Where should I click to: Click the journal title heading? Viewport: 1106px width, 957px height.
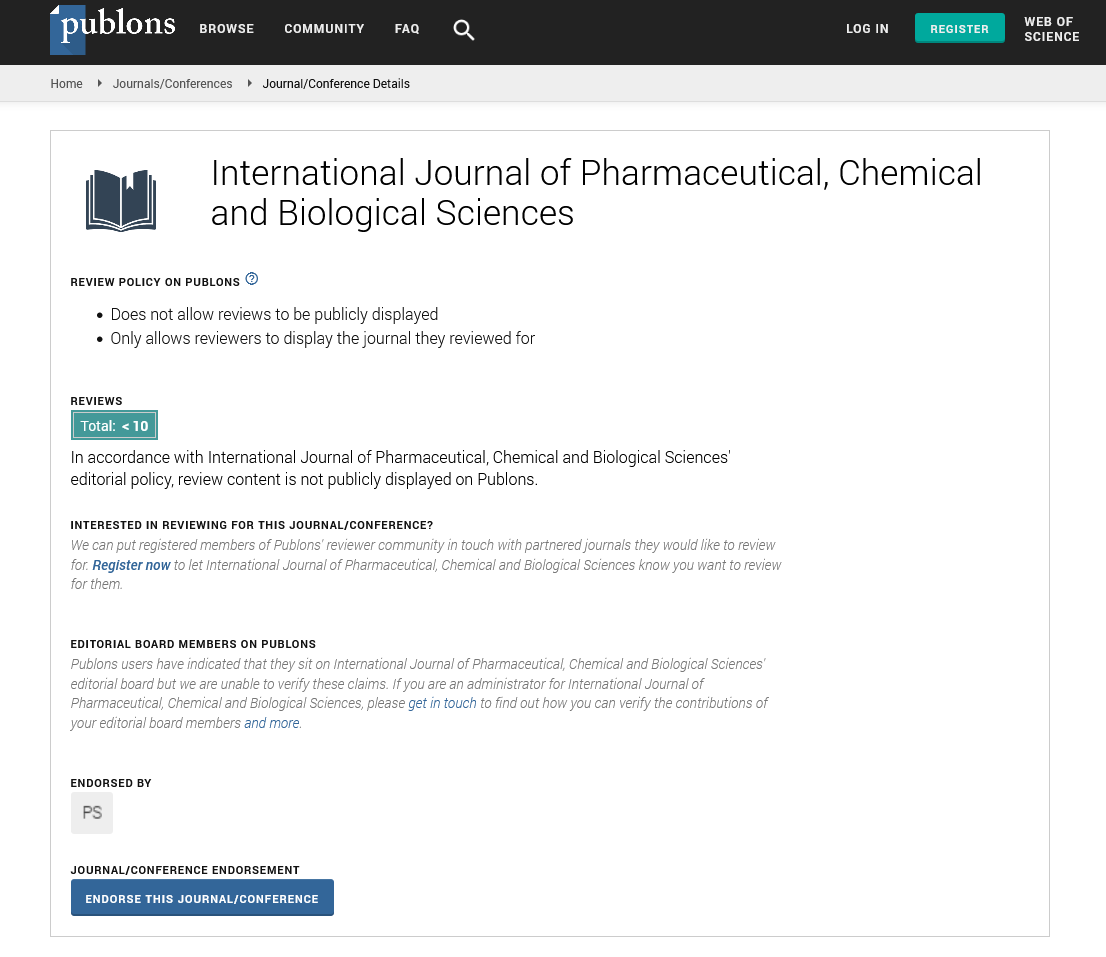596,192
